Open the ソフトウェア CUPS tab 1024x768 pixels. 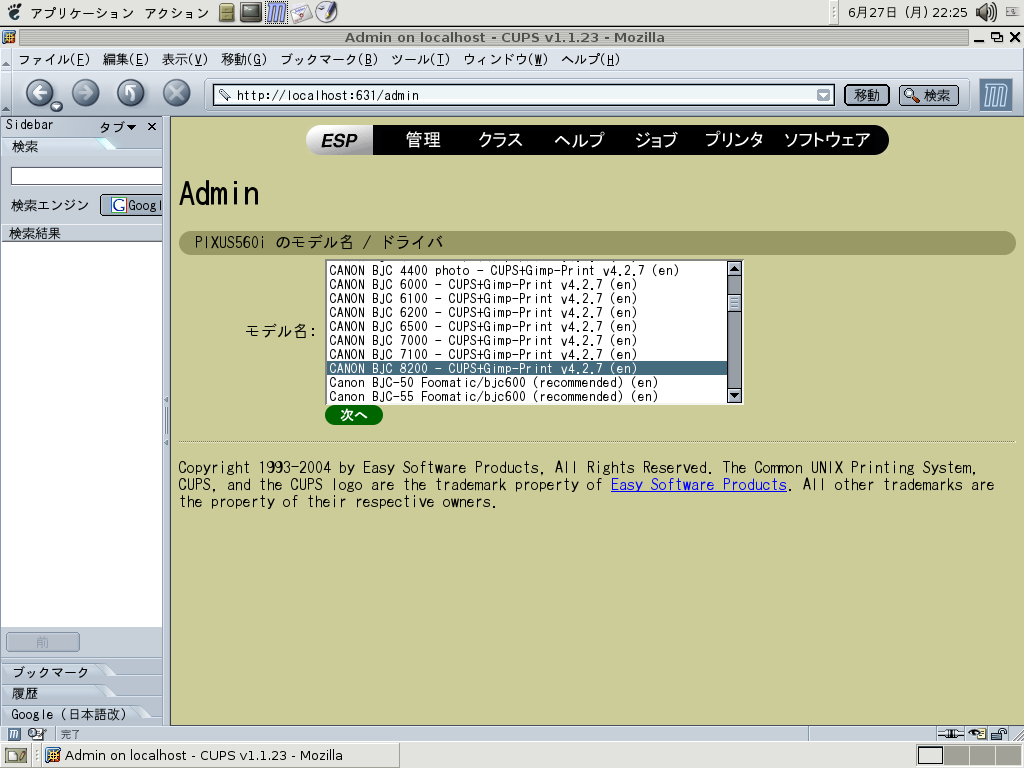827,140
